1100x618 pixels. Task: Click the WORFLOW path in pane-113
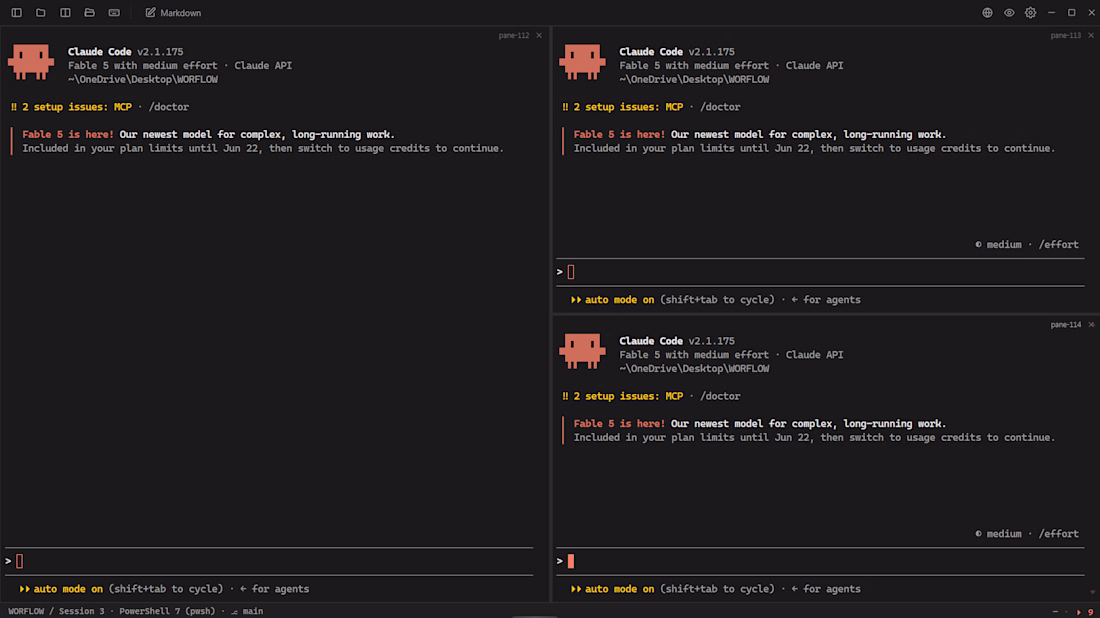695,79
